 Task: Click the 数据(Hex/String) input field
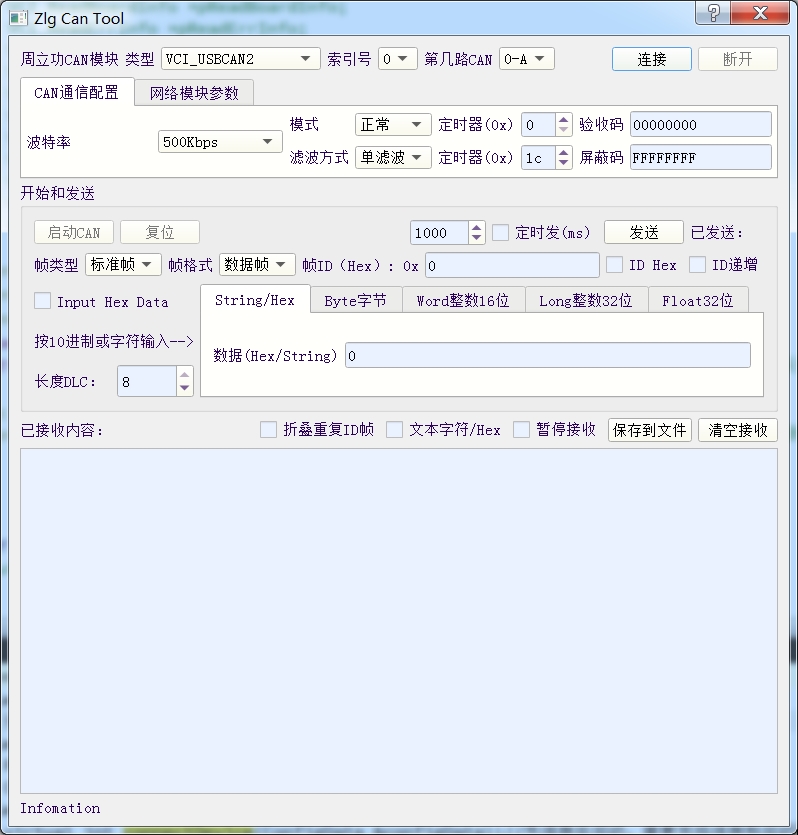(x=548, y=355)
